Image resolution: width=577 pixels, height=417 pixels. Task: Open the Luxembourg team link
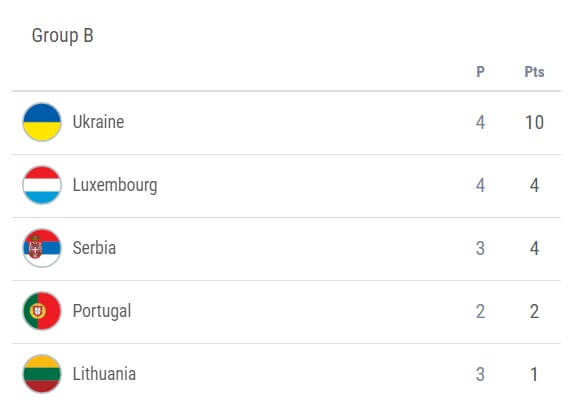click(x=115, y=185)
